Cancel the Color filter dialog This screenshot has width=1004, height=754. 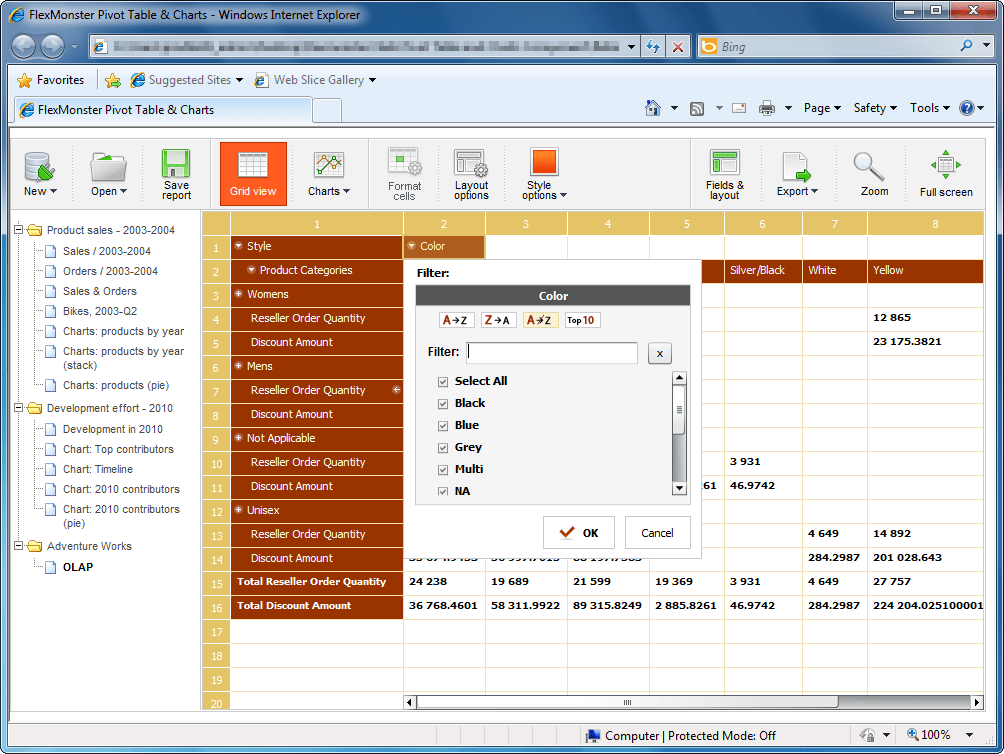658,533
